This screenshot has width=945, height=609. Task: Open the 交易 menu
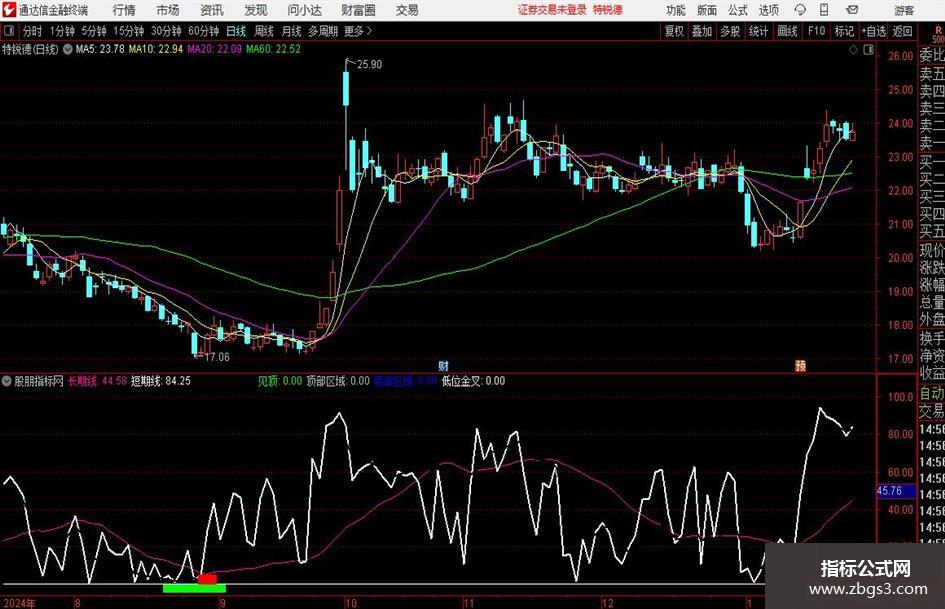pyautogui.click(x=407, y=10)
